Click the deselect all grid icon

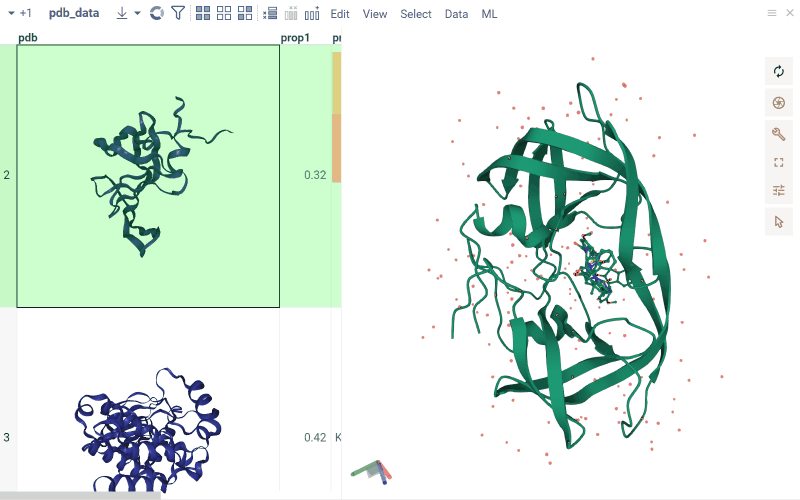click(x=224, y=13)
